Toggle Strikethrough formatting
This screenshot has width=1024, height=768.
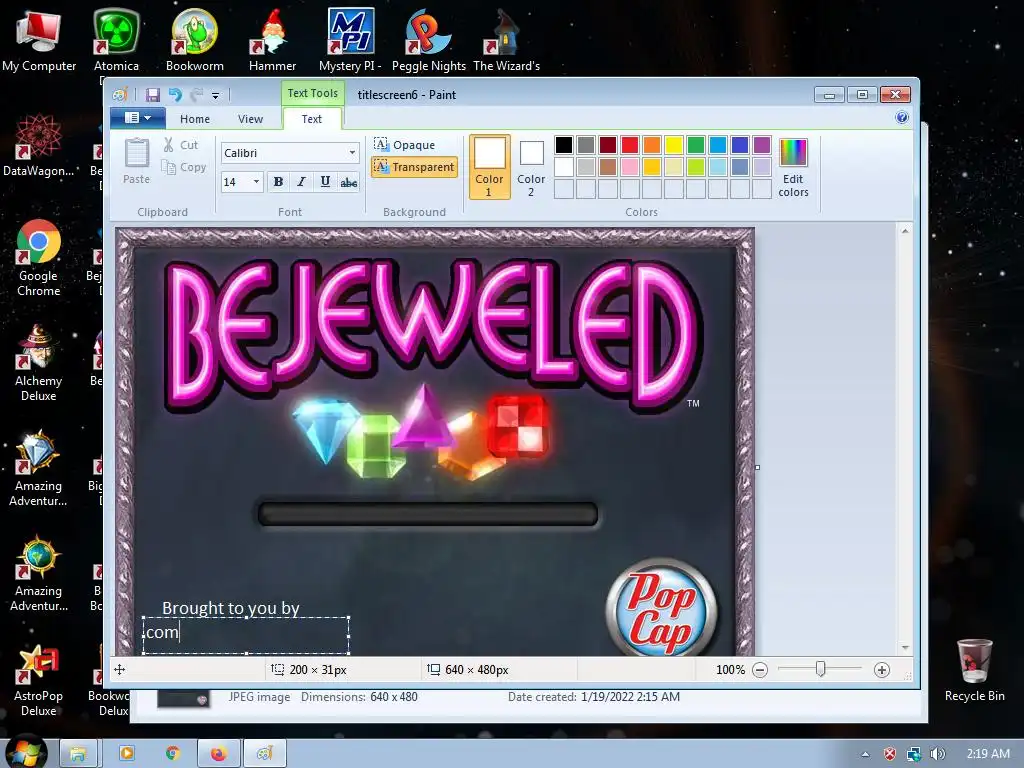pos(349,182)
